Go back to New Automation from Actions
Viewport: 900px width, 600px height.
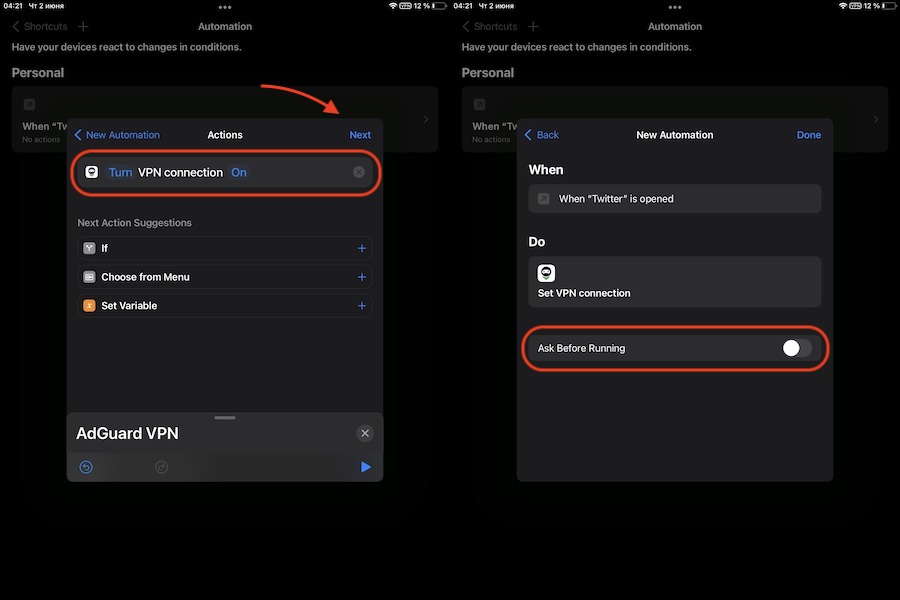point(117,135)
